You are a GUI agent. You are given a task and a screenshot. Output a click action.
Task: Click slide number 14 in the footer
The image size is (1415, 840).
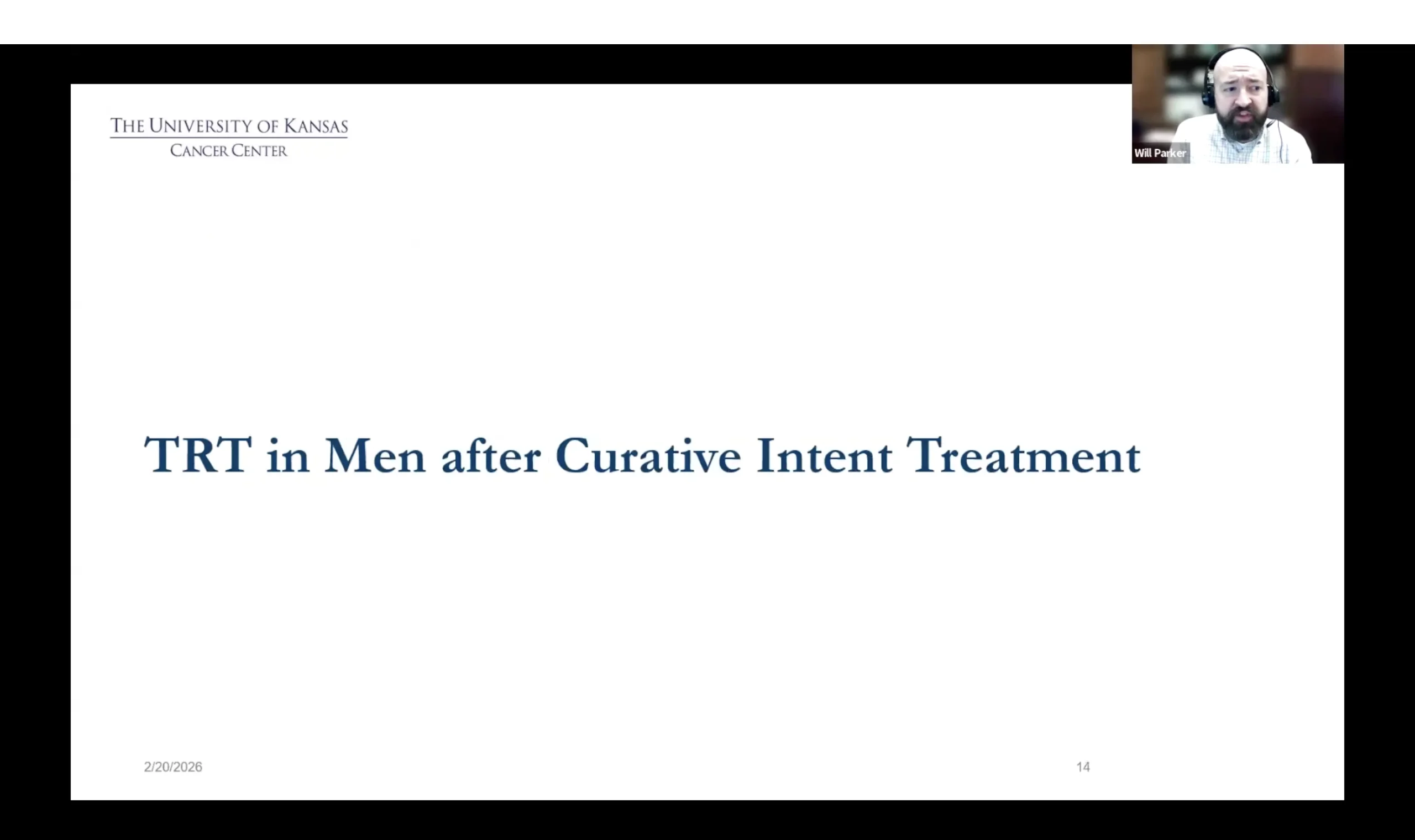pos(1083,767)
